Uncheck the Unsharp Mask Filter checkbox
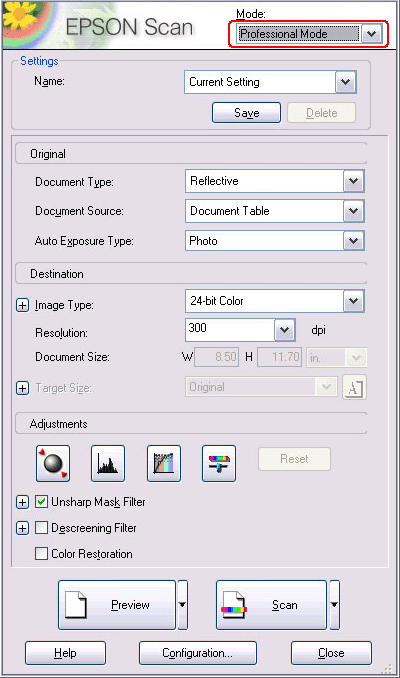400x678 pixels. [42, 502]
